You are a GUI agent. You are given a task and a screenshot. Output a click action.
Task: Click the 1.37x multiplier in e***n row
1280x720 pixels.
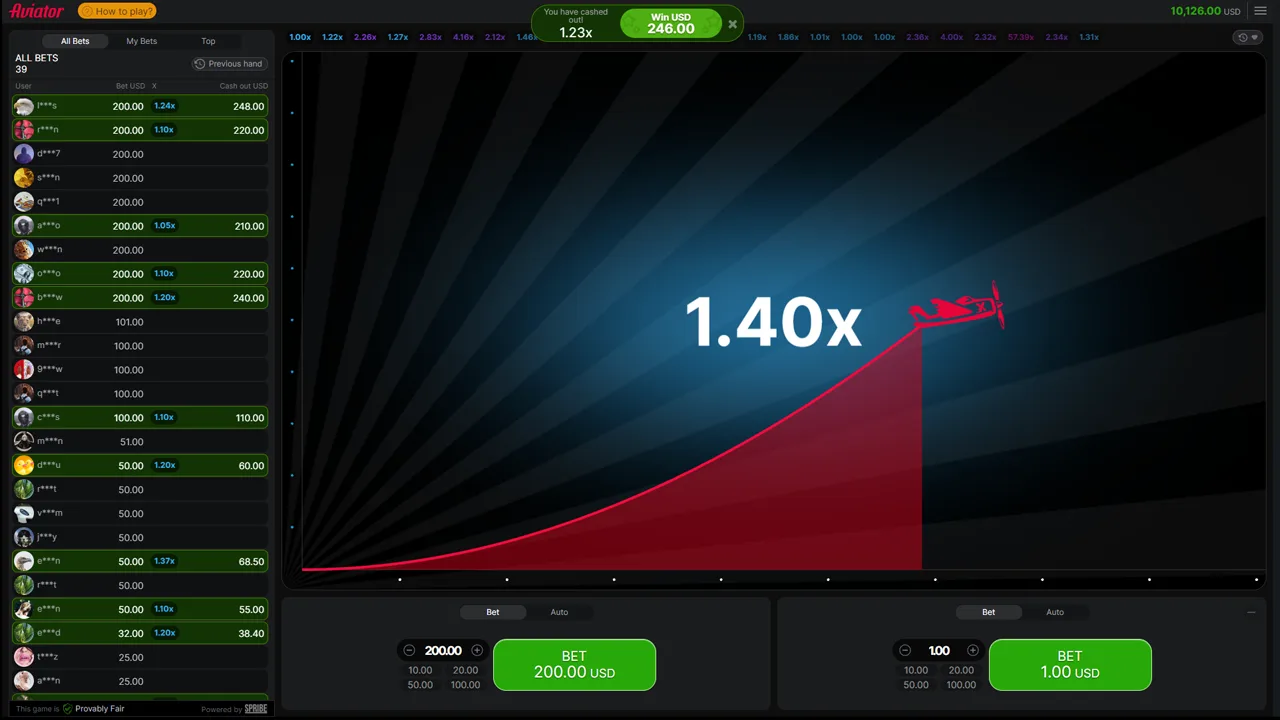[165, 561]
